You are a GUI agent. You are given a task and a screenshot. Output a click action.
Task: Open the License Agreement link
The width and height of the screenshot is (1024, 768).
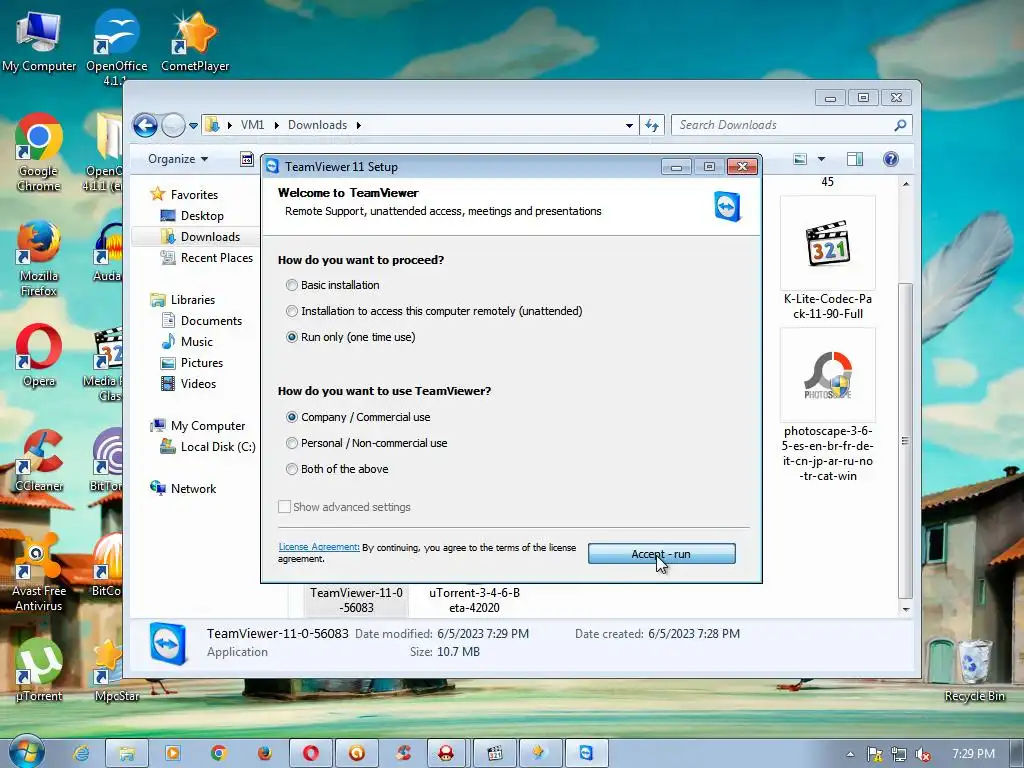point(319,547)
